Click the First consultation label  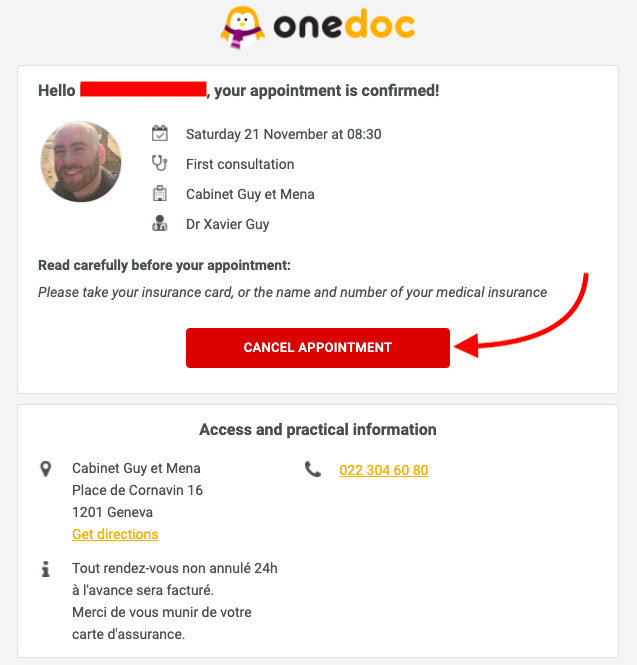240,164
